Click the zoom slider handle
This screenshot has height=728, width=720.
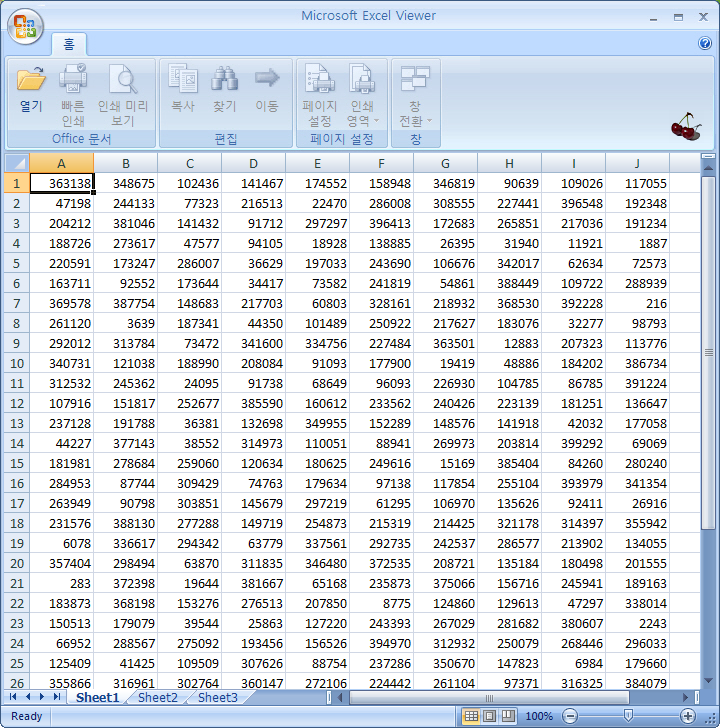[x=628, y=716]
